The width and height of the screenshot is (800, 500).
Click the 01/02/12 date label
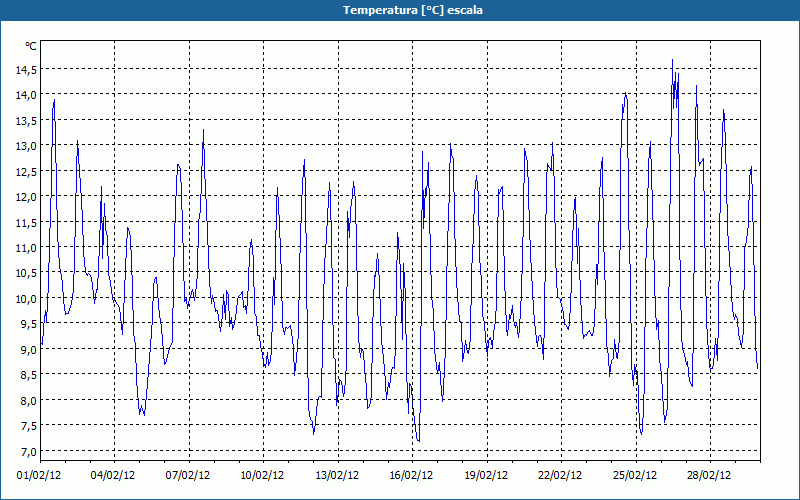39,475
